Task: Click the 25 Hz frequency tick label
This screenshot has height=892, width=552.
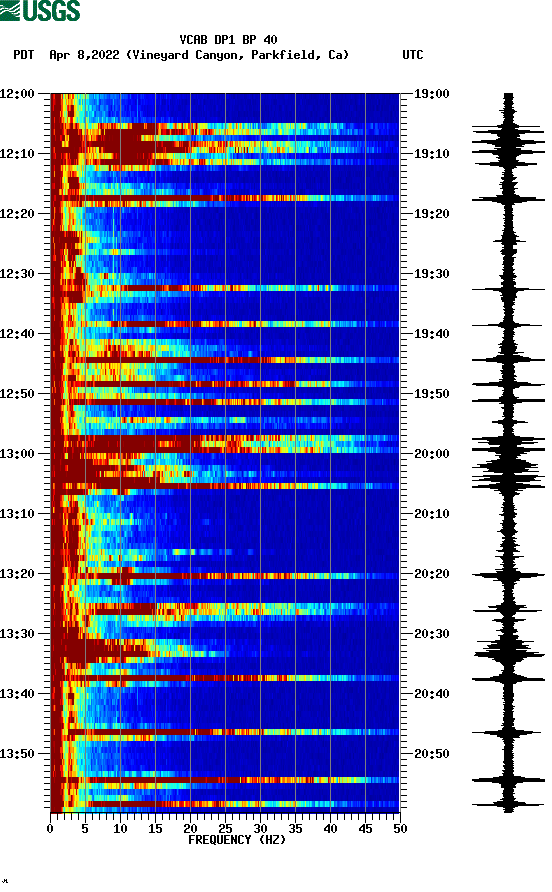Action: coord(225,829)
